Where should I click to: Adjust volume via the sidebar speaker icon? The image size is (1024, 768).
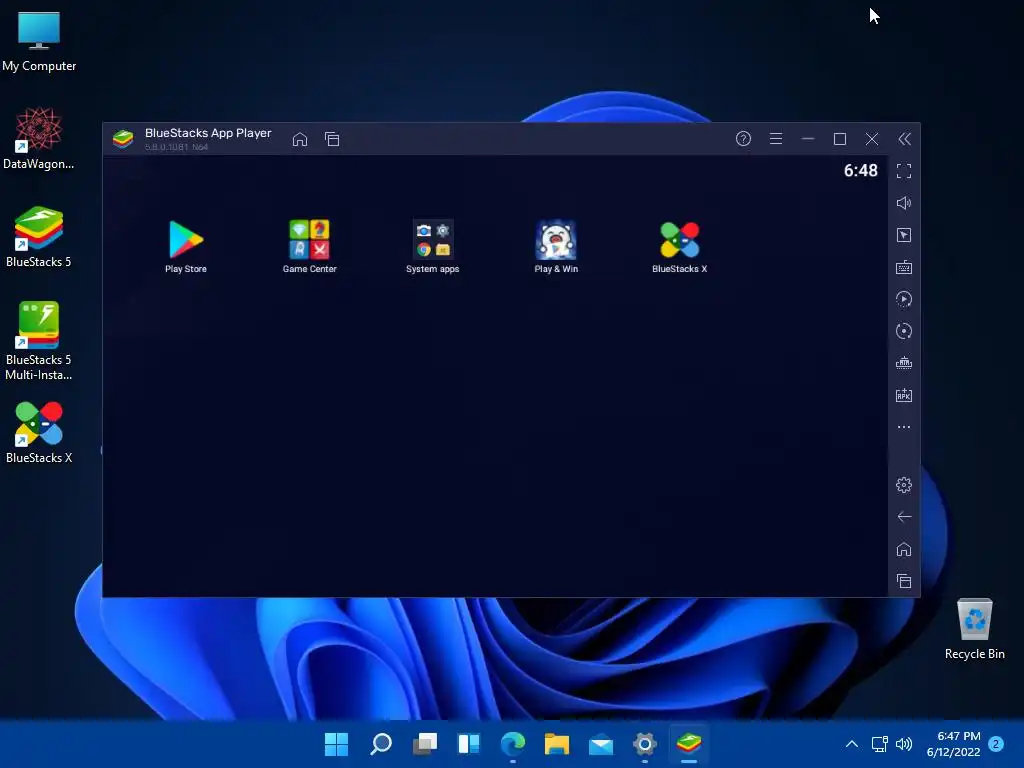(904, 203)
